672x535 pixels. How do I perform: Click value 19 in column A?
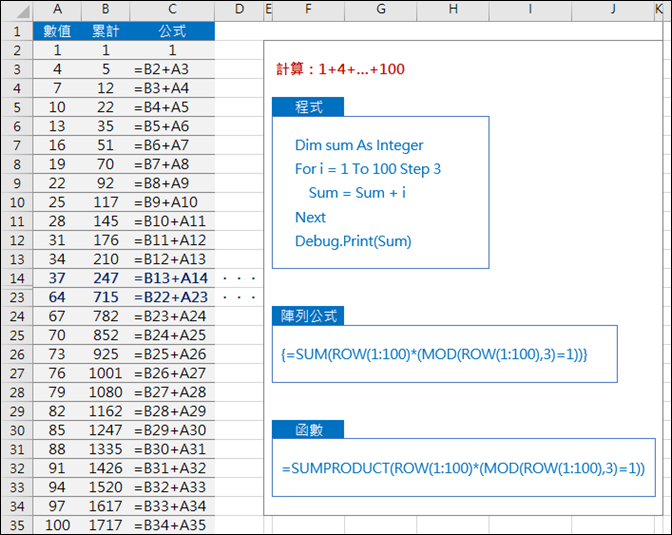[x=57, y=164]
